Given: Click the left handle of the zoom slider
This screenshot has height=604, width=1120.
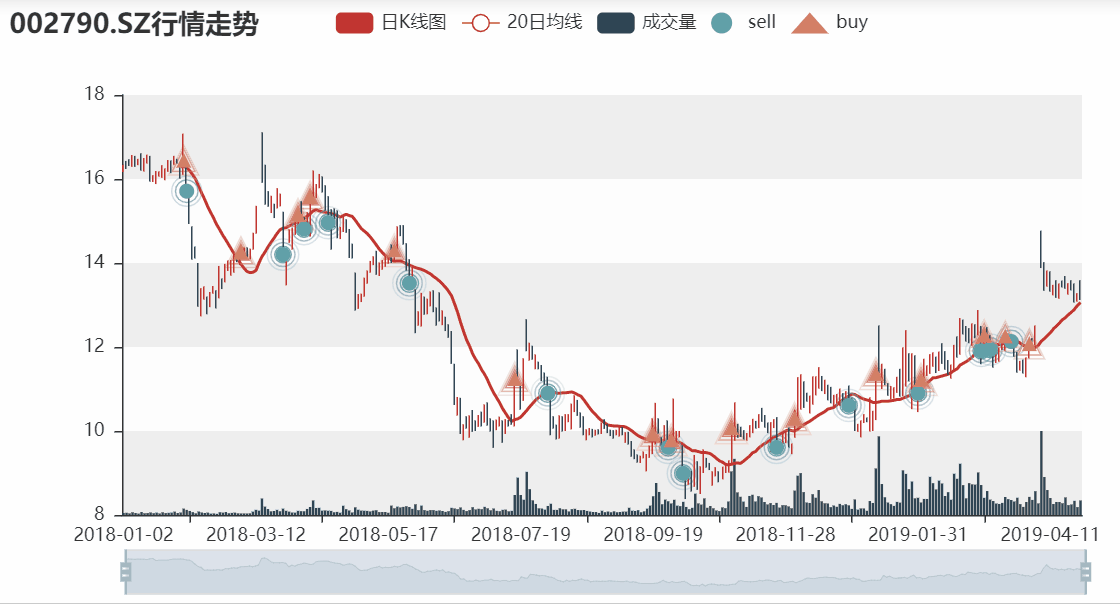Looking at the screenshot, I should 124,573.
